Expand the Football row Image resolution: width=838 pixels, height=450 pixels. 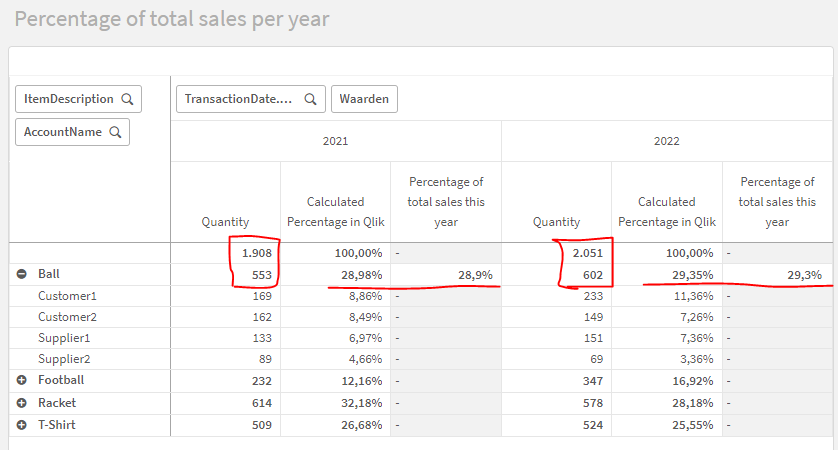pos(22,381)
